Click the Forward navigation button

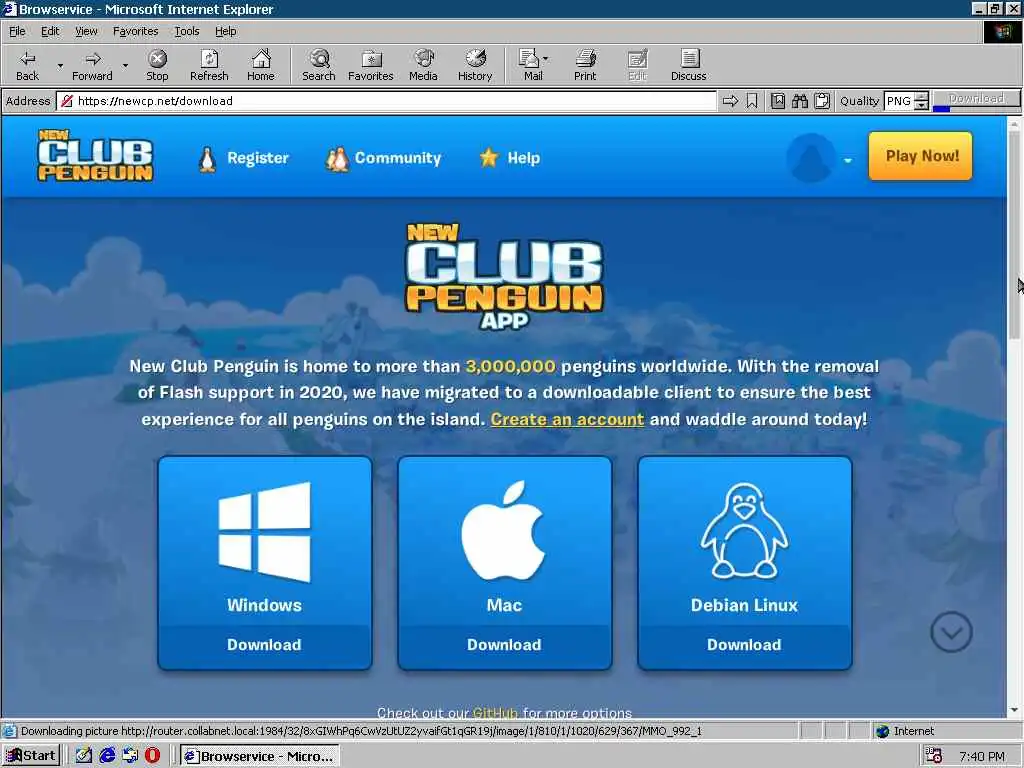pos(92,65)
